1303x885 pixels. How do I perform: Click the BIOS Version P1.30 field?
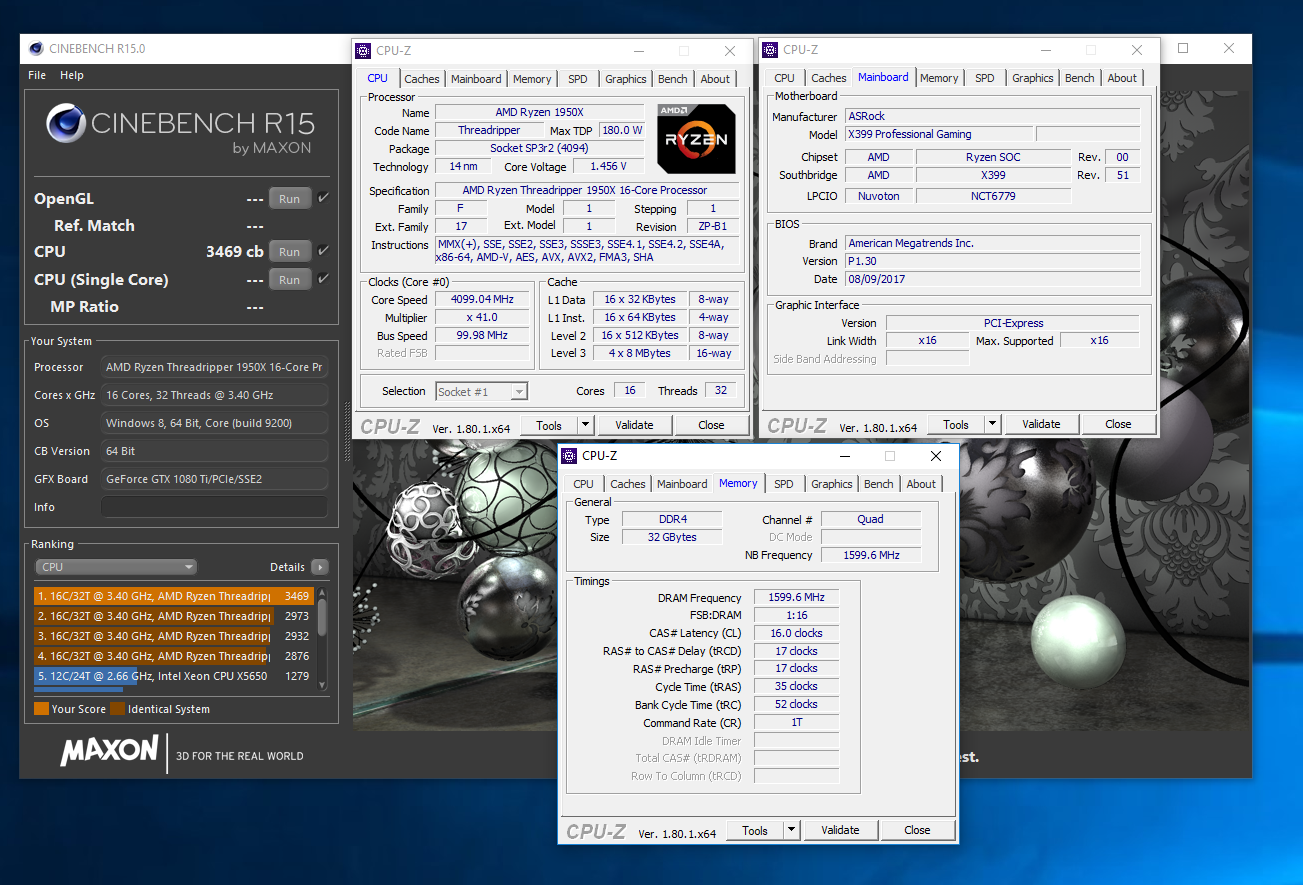coord(993,261)
